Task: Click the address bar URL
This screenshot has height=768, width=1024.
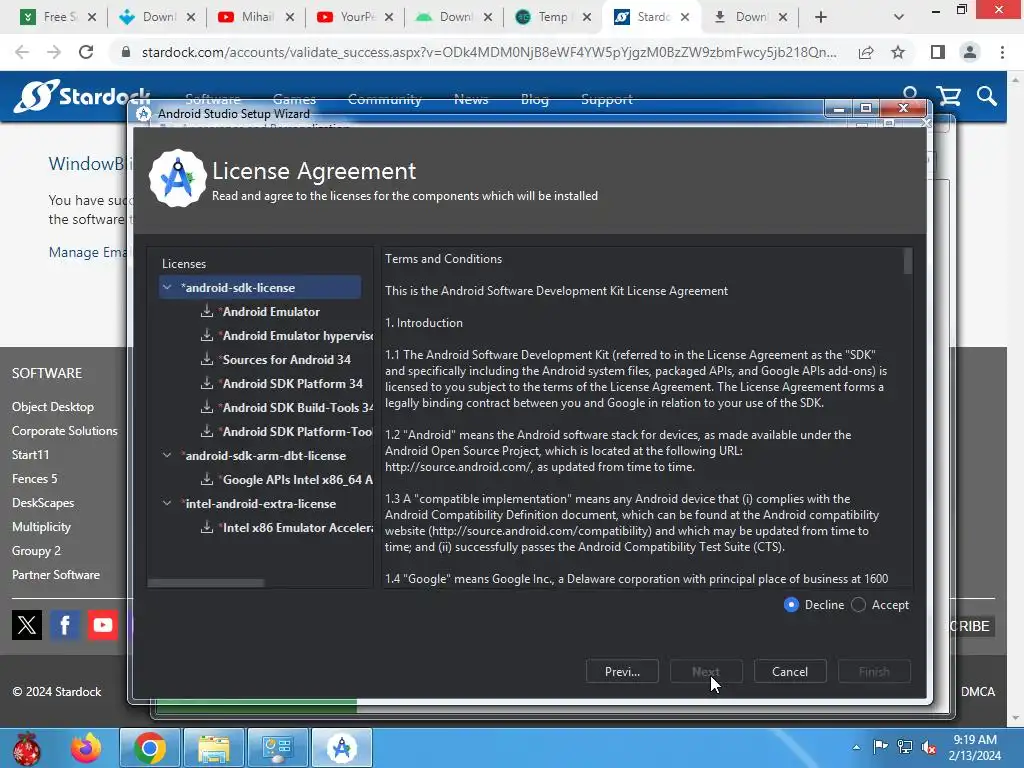Action: (x=489, y=52)
